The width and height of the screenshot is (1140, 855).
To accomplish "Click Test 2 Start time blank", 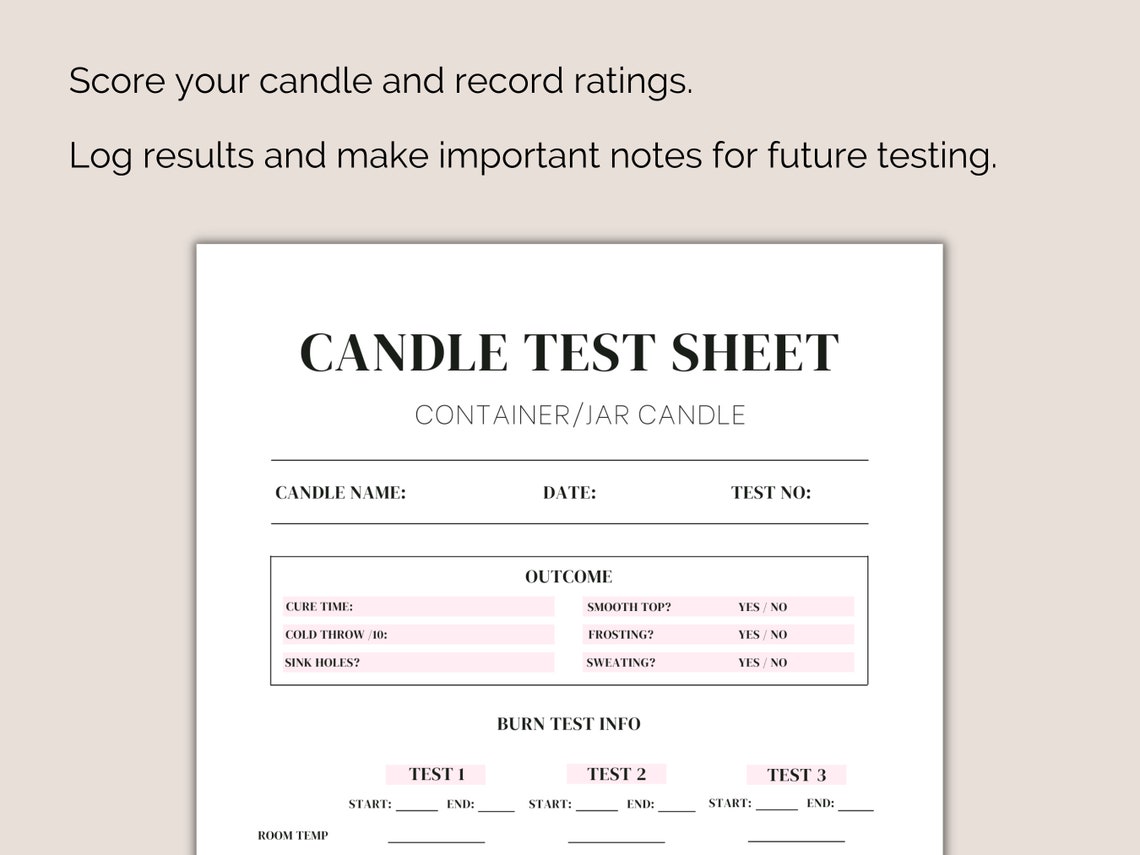I will coord(597,806).
